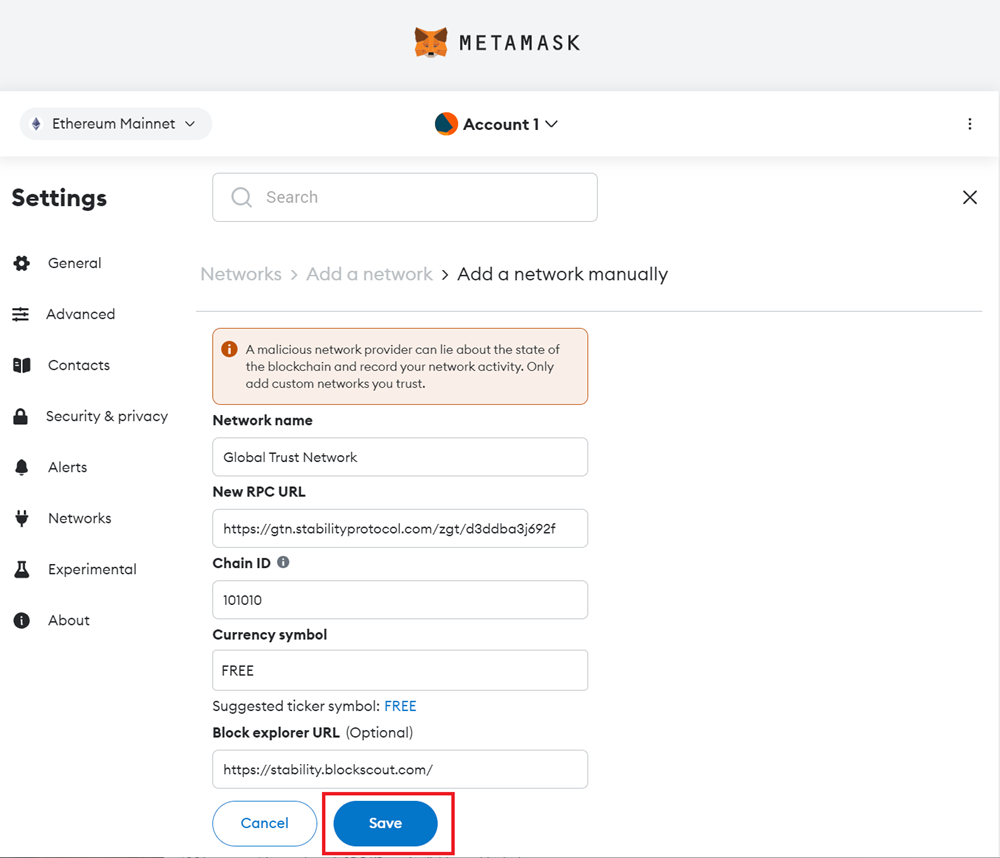
Task: Open Alerts via the bell icon
Action: (x=22, y=467)
